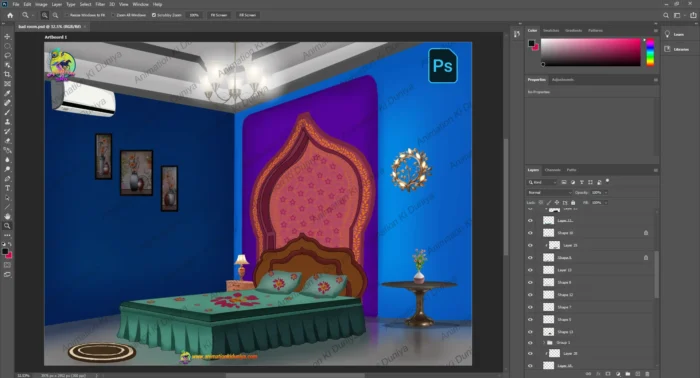Select the Horizontal Type tool

[7, 188]
